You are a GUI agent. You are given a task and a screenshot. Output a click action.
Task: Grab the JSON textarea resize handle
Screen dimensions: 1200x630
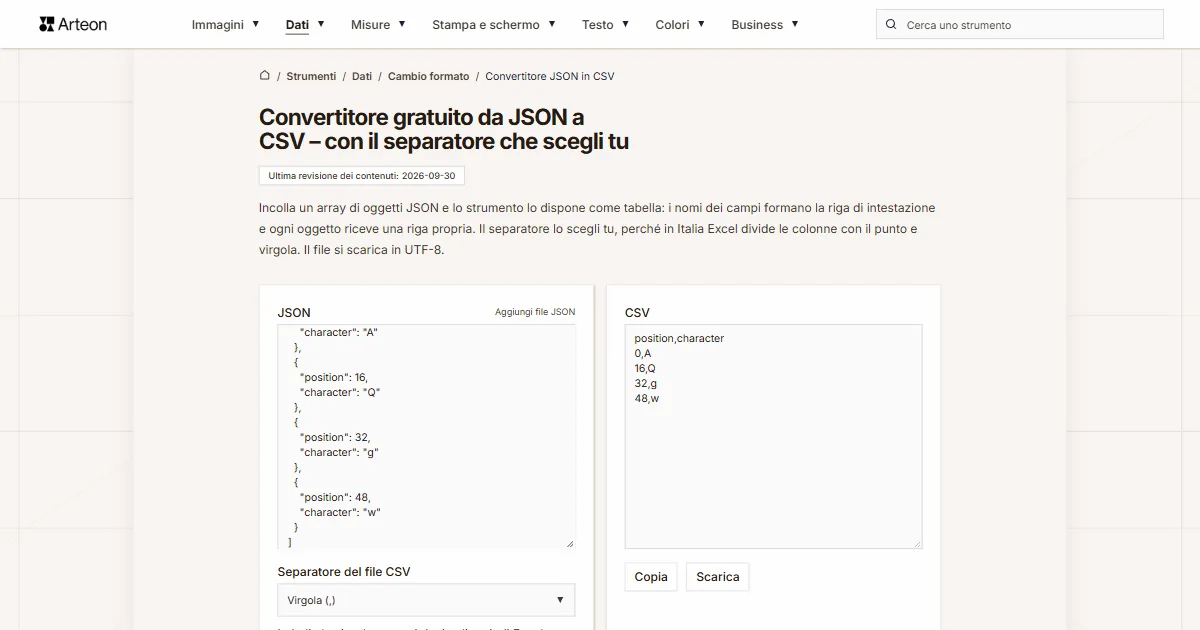[570, 543]
